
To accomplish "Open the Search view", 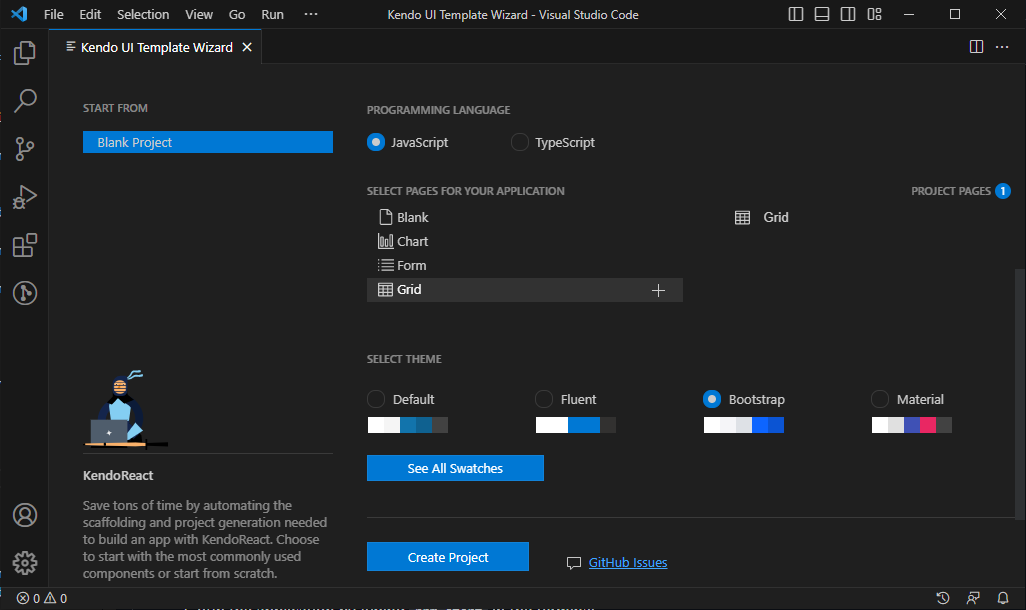I will (x=24, y=100).
